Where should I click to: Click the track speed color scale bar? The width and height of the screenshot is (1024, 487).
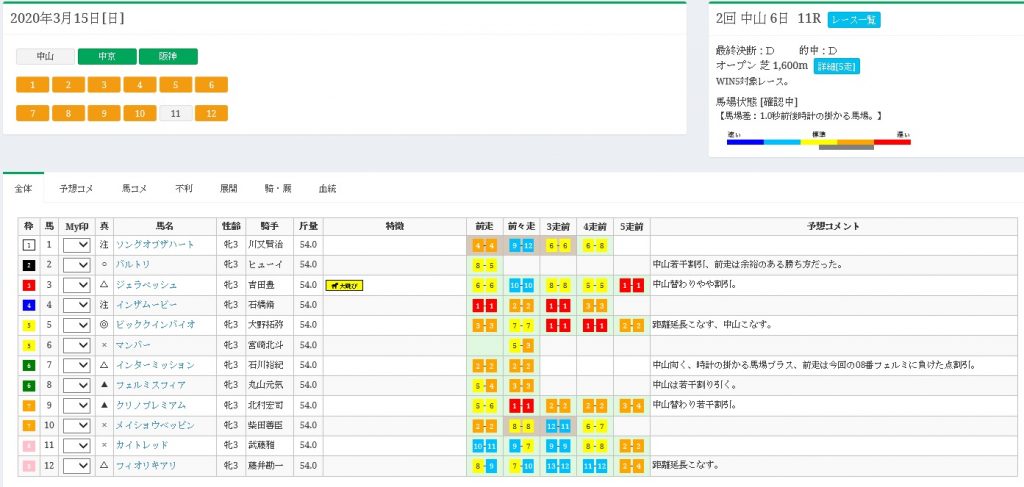(x=819, y=142)
